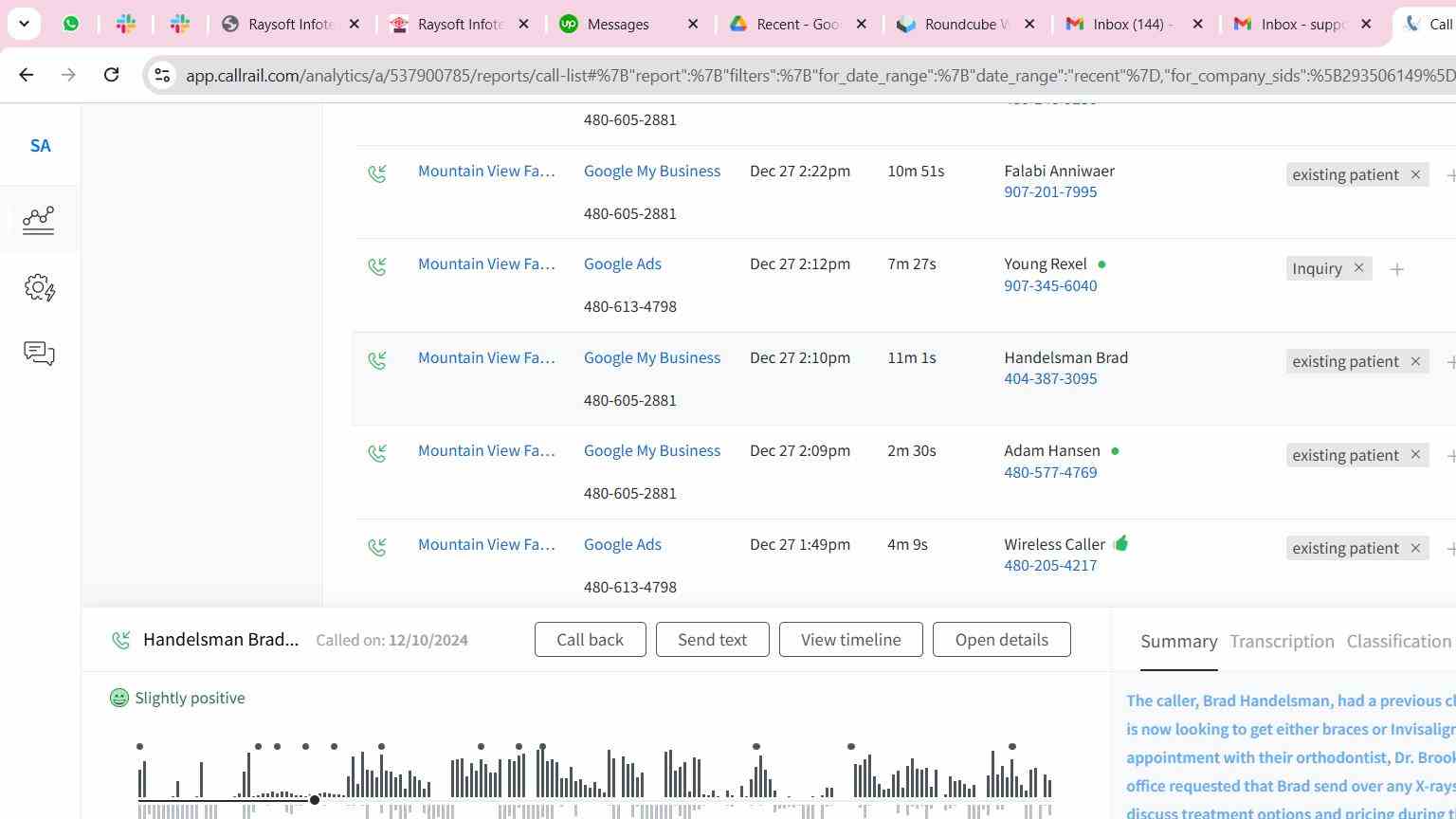
Task: Click the Call back button
Action: click(x=590, y=640)
